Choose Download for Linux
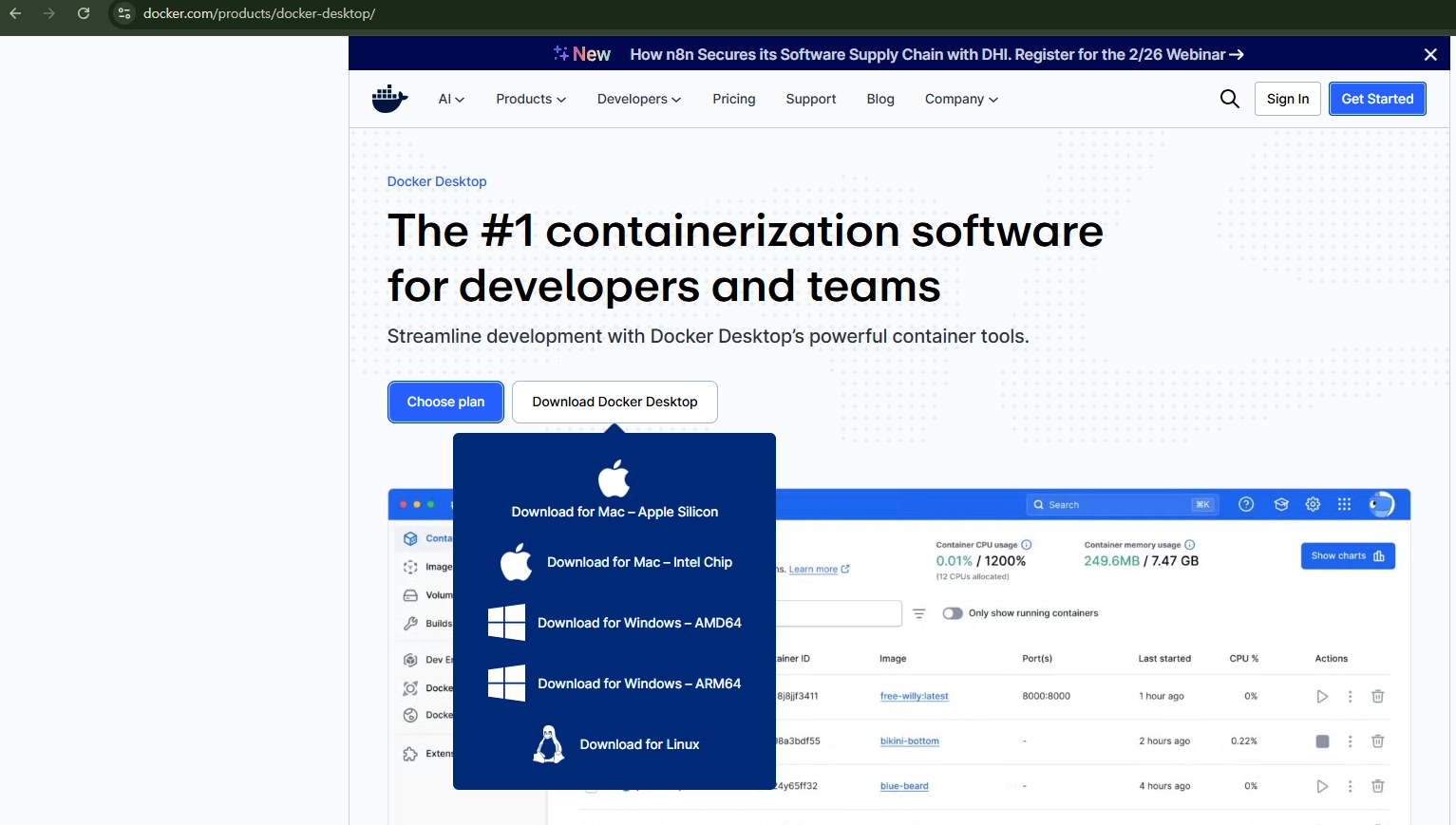Screen dimensions: 1456x825 615,744
